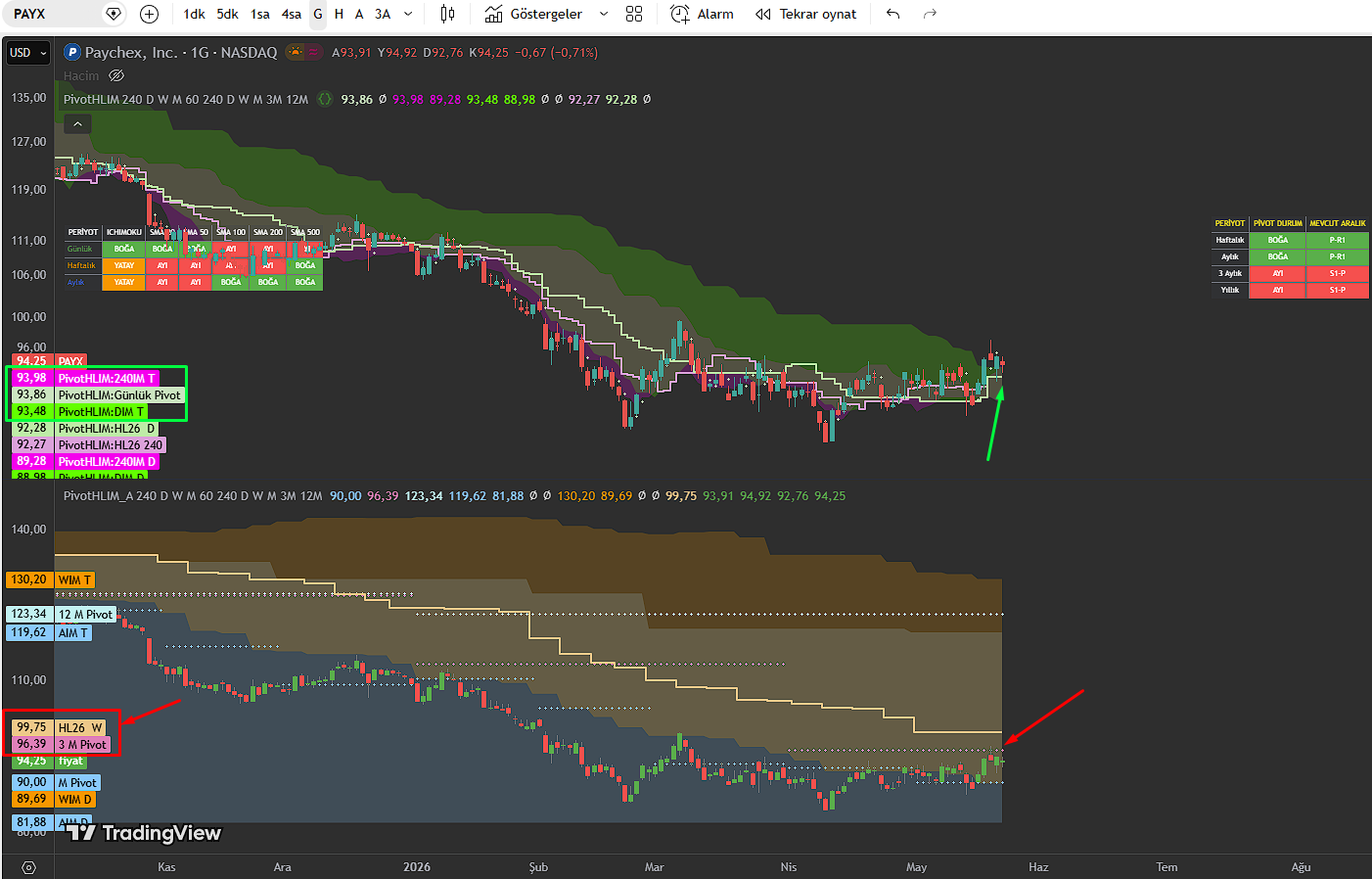Click the TradingView logo
The height and width of the screenshot is (879, 1372).
pos(144,833)
